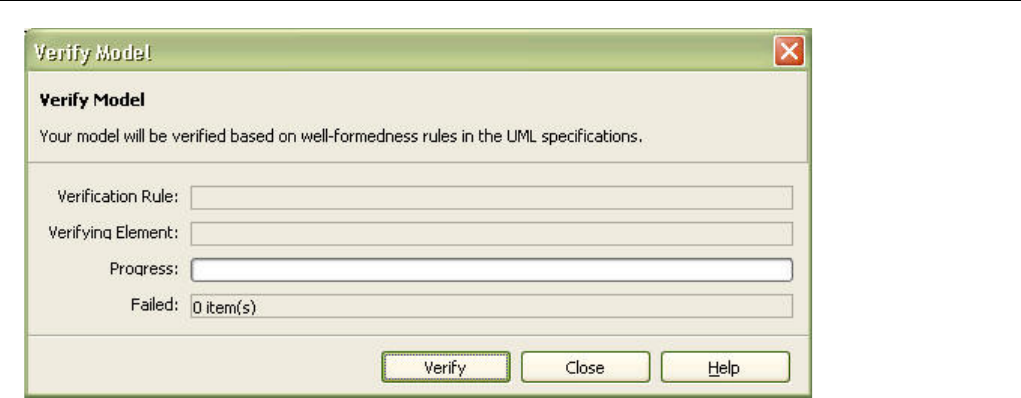The image size is (1021, 398).
Task: Click inside the Verification Rule field
Action: (492, 197)
